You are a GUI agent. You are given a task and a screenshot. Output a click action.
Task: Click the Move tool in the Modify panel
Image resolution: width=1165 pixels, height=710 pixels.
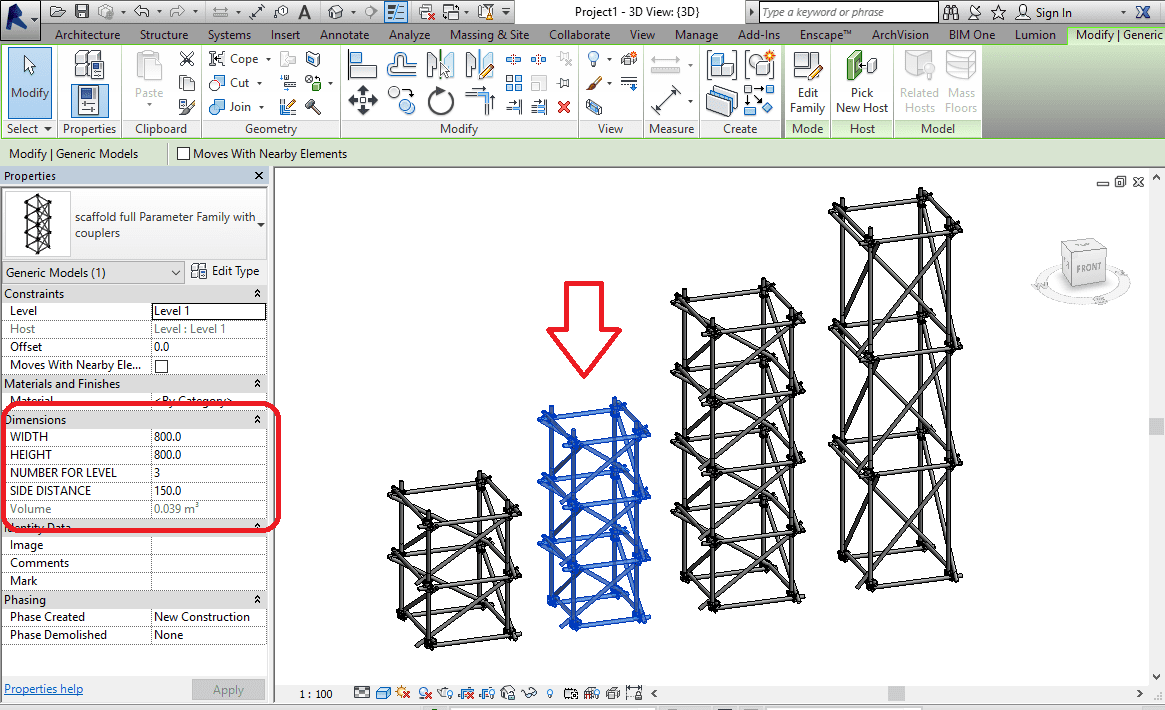pos(361,99)
